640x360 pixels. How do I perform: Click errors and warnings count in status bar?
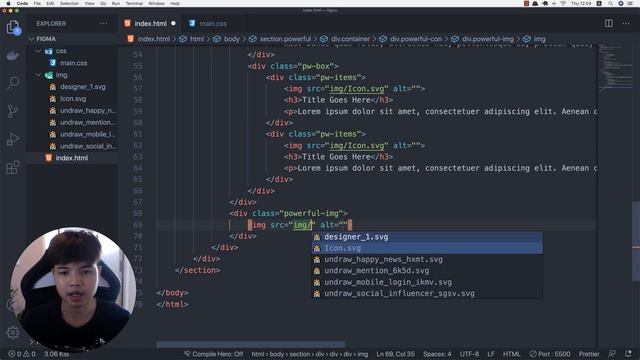22,354
